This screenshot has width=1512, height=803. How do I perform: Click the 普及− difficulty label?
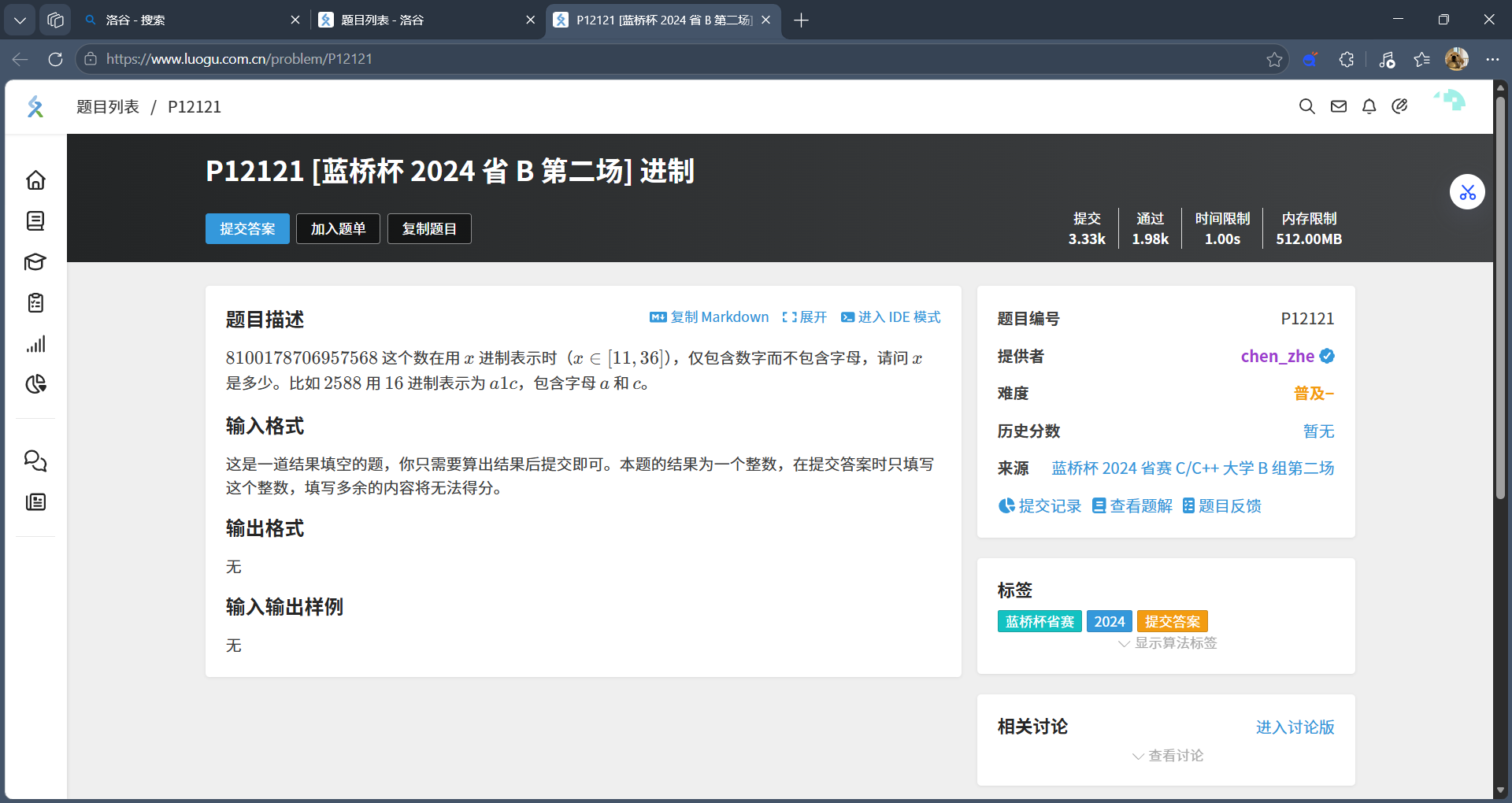(1314, 394)
